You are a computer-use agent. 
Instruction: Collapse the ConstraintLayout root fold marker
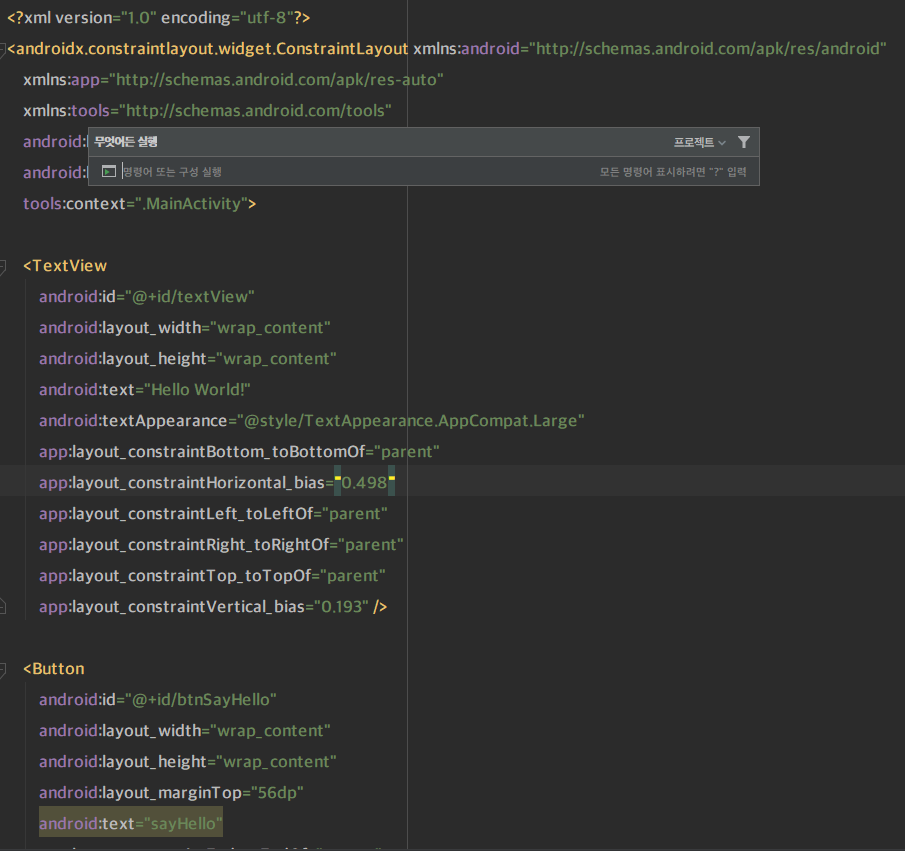(x=3, y=49)
